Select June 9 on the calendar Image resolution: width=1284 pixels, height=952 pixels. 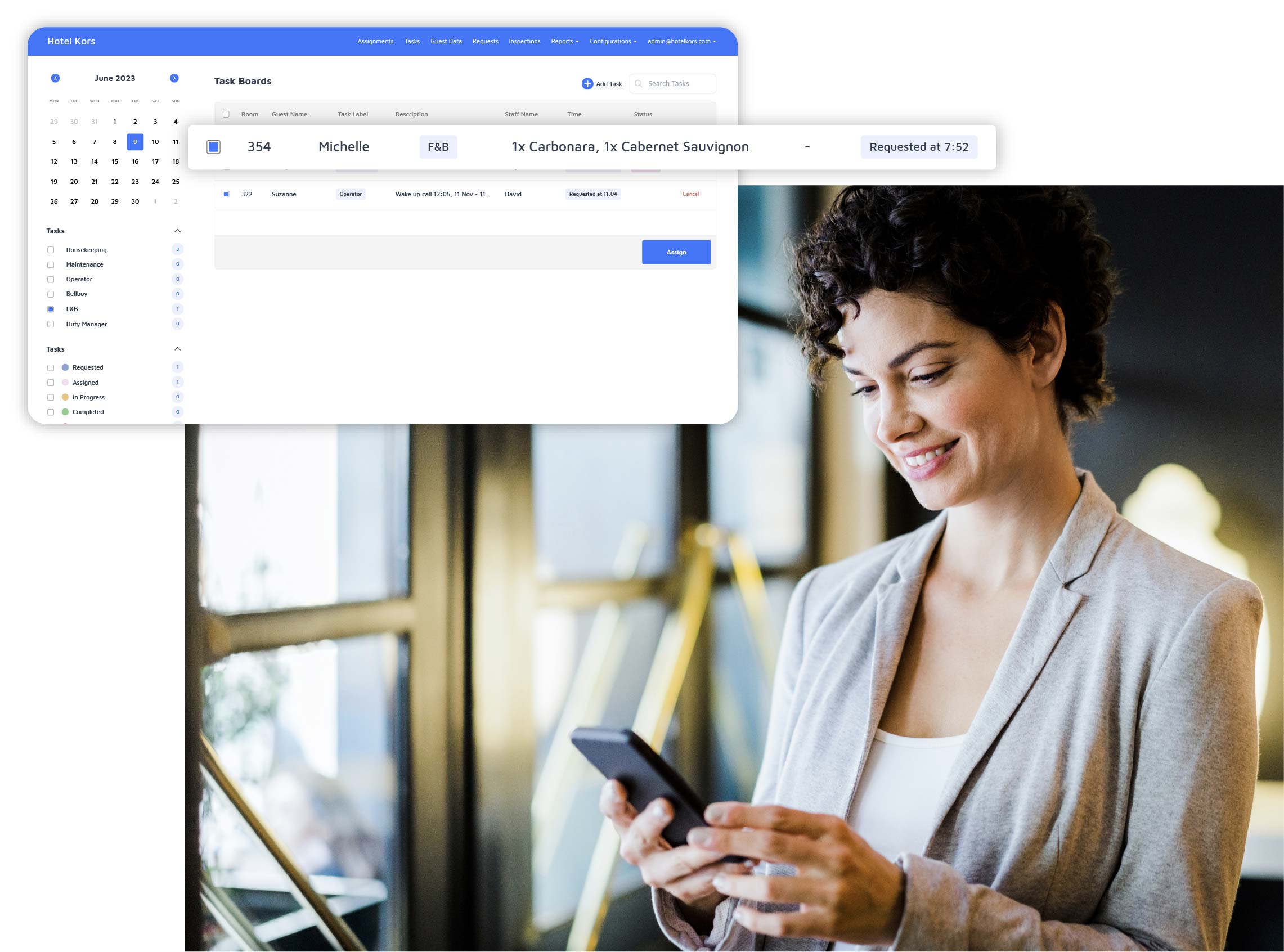135,142
